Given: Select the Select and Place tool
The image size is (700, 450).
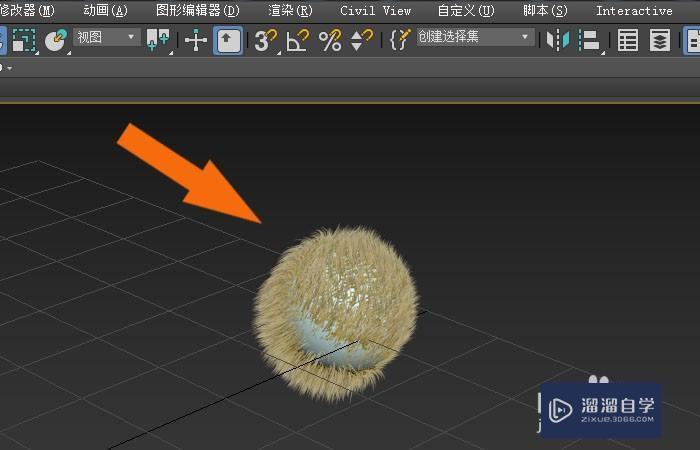Looking at the screenshot, I should click(56, 40).
